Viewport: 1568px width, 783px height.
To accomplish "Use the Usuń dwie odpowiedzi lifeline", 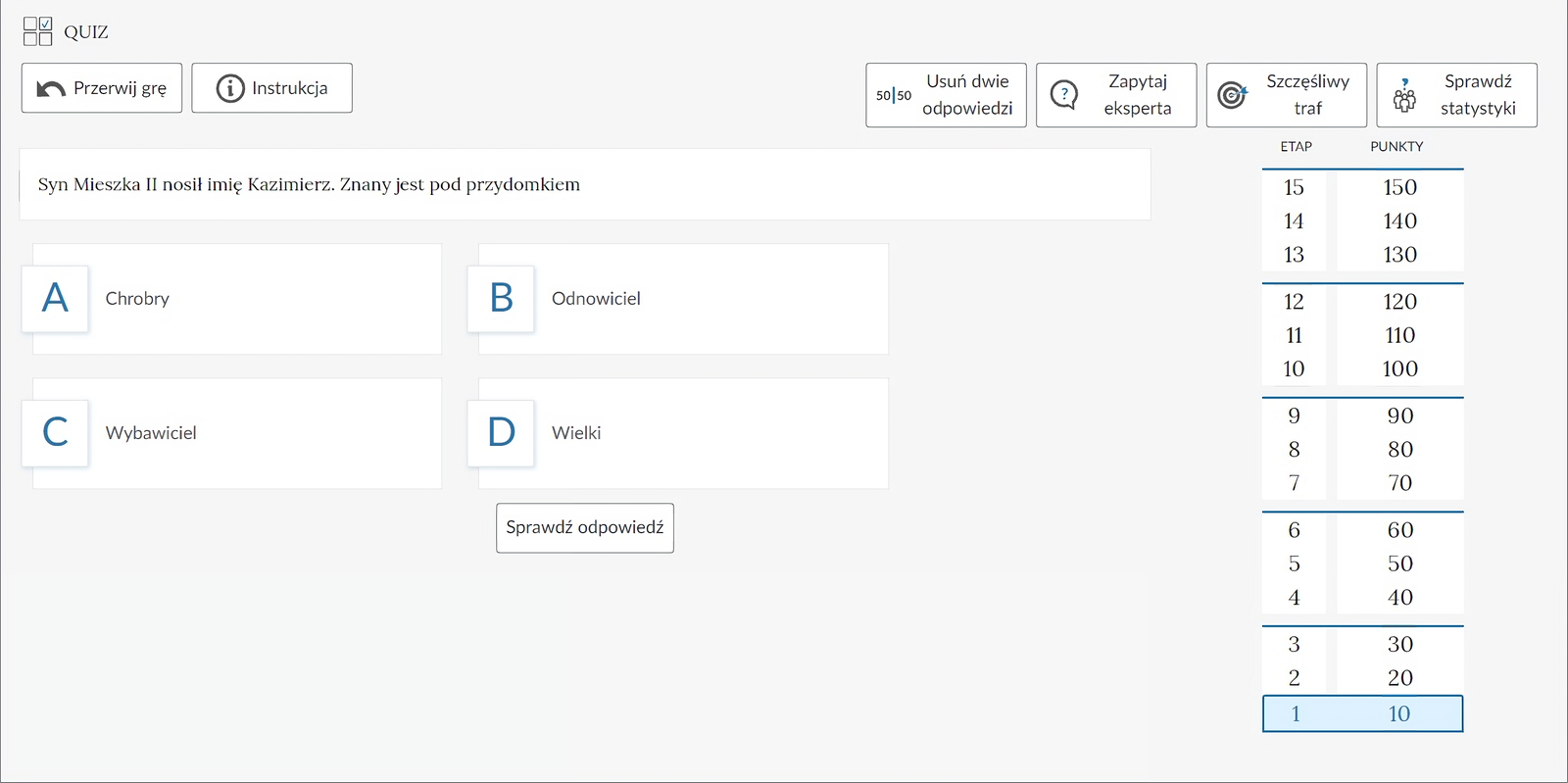I will [x=946, y=95].
